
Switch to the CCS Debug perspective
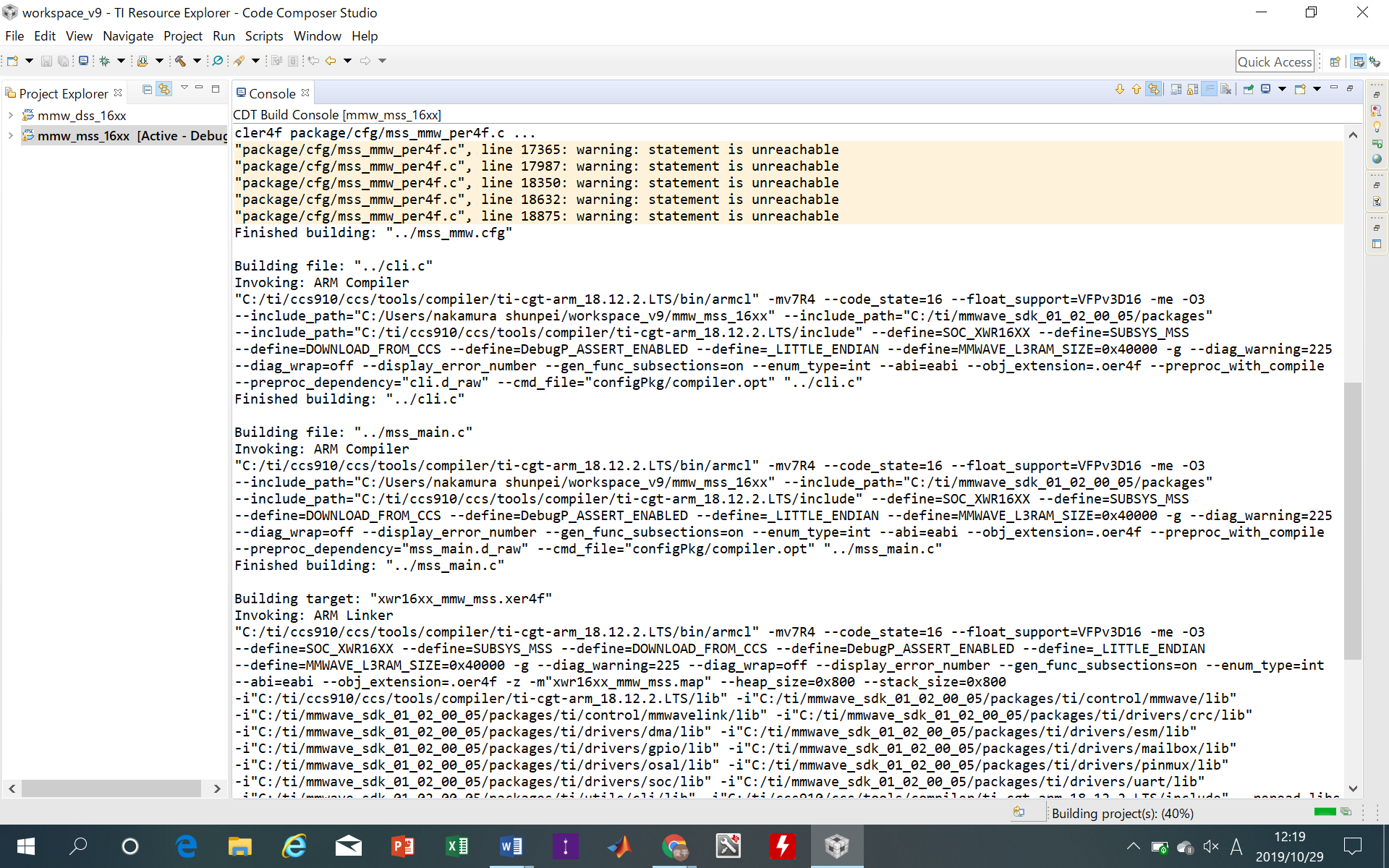pos(1375,62)
